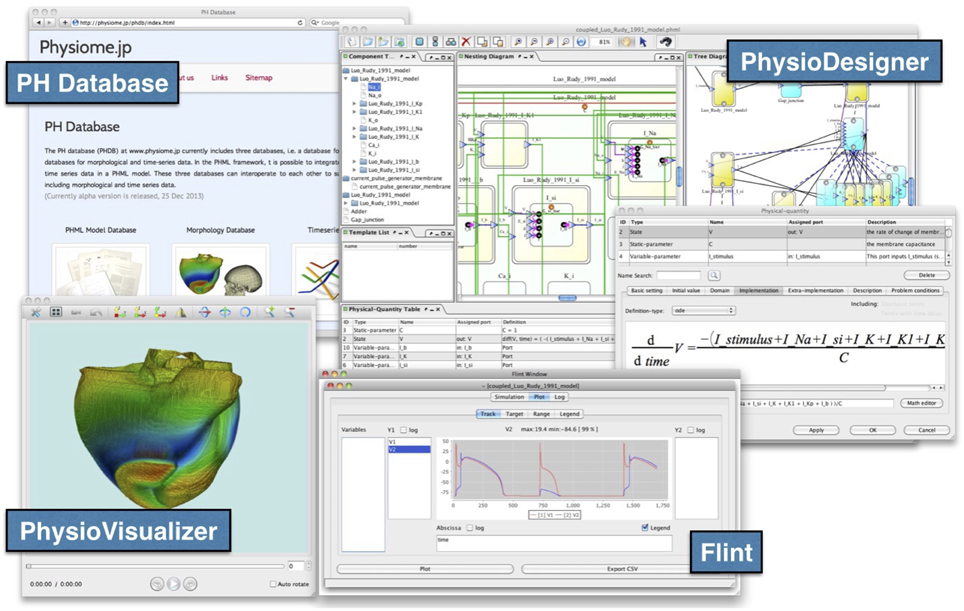The width and height of the screenshot is (964, 611).
Task: Close the Template List panel tab with its X
Action: (407, 233)
